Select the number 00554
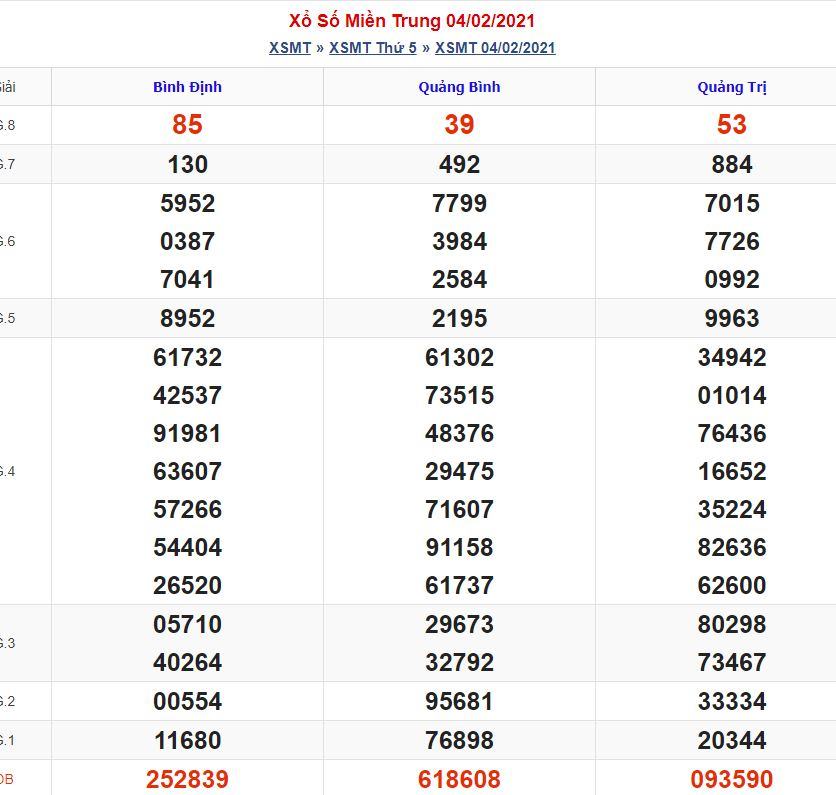Screen dimensions: 836x795 pyautogui.click(x=187, y=701)
